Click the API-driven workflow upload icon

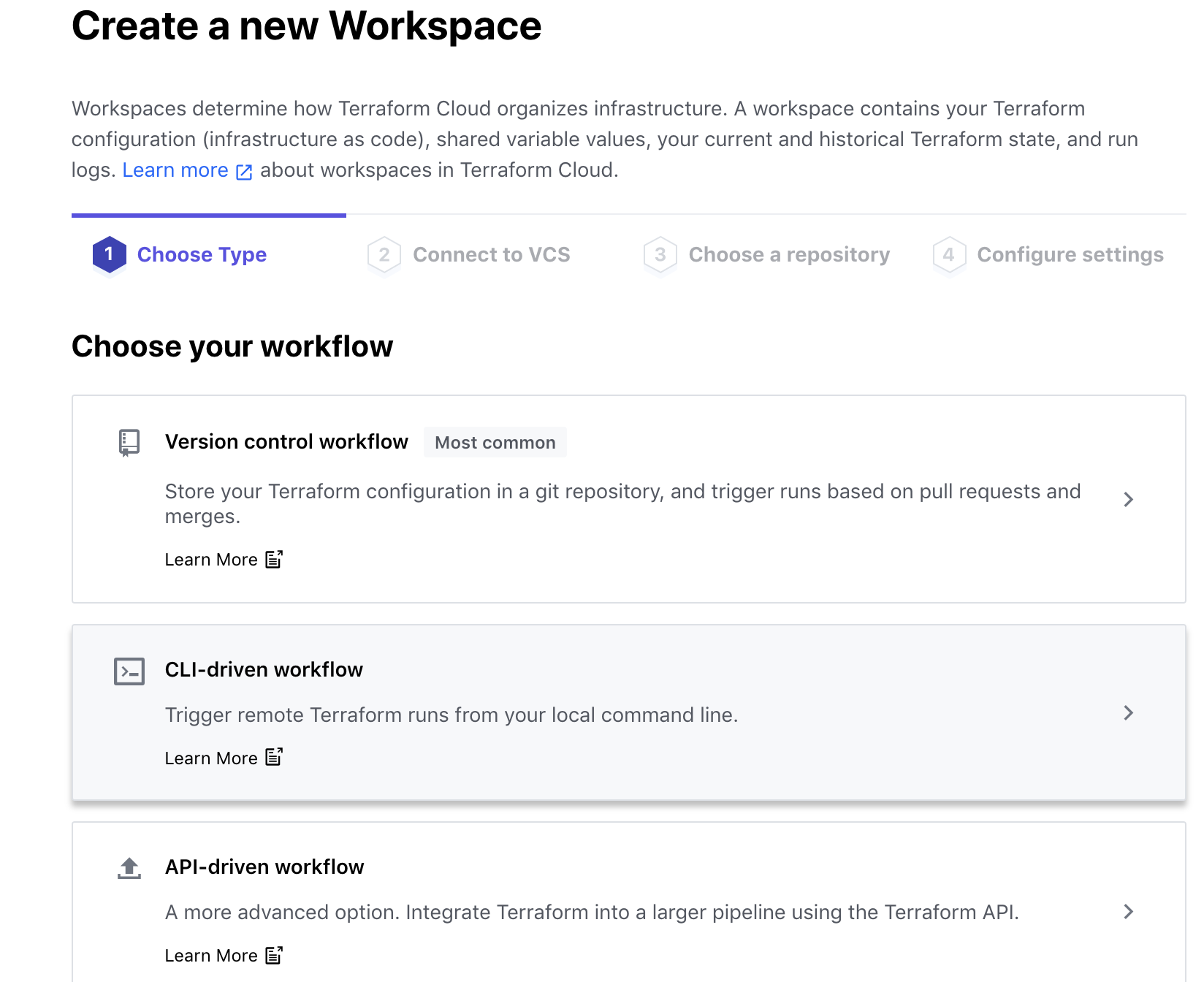click(129, 868)
